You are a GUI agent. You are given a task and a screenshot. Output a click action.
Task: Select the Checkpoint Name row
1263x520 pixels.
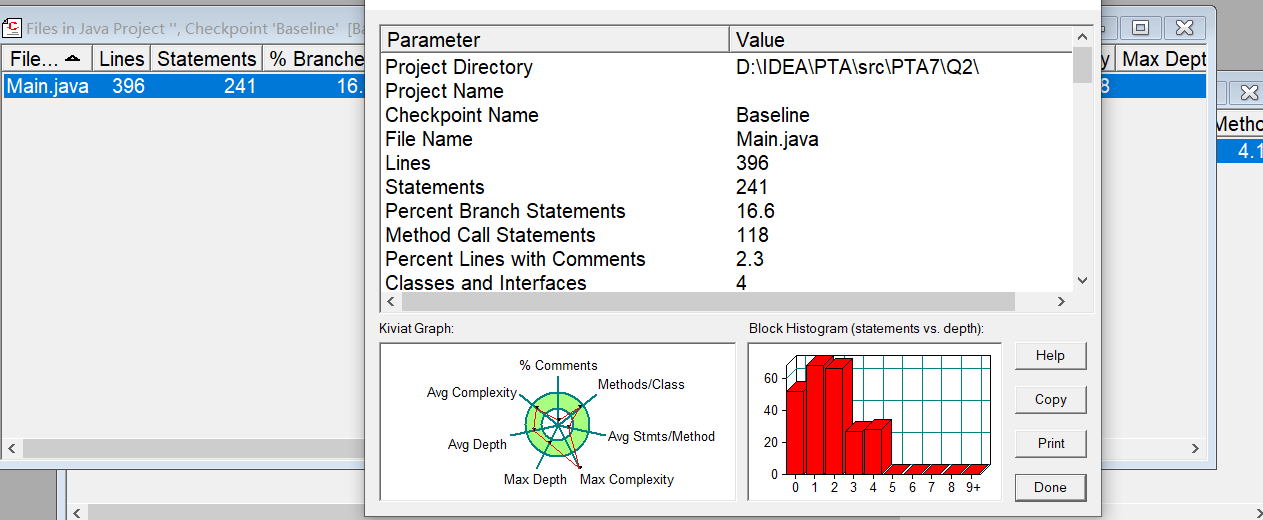[x=726, y=115]
